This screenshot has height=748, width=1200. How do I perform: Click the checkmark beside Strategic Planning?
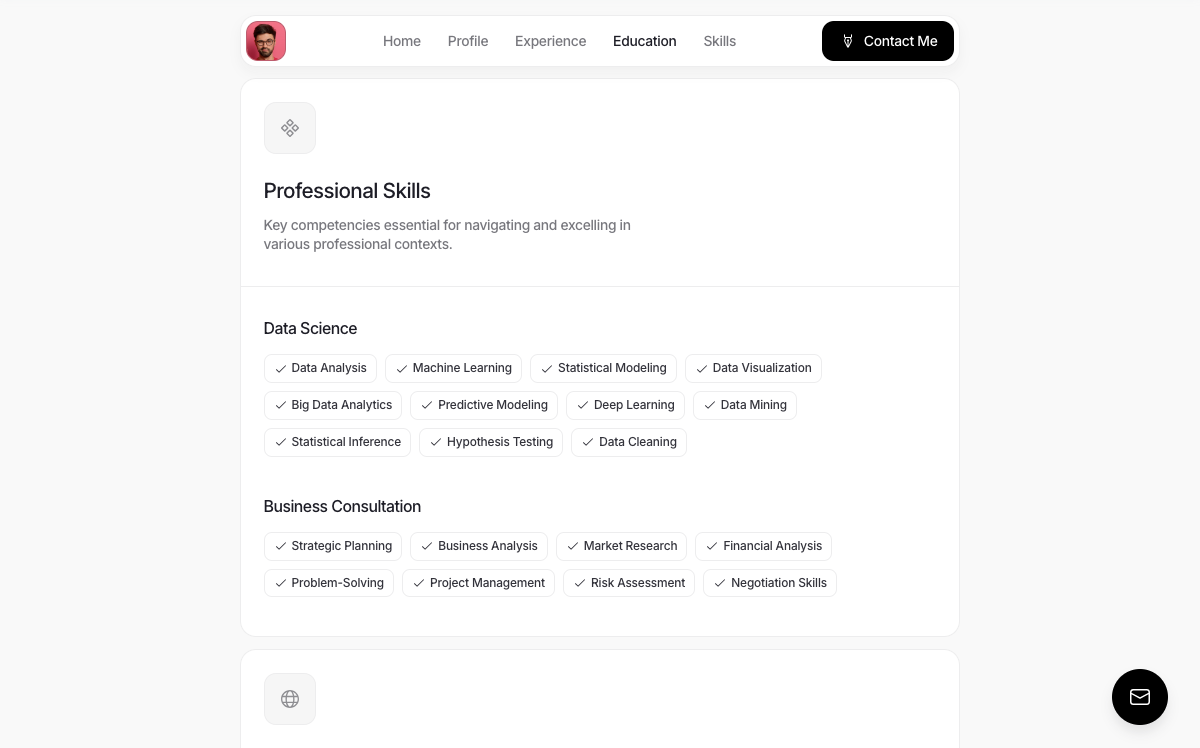coord(281,547)
